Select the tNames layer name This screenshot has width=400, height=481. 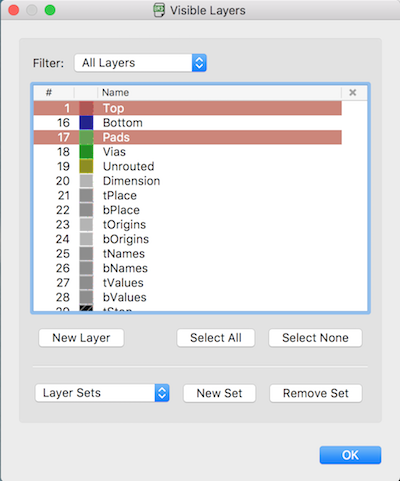pyautogui.click(x=124, y=254)
